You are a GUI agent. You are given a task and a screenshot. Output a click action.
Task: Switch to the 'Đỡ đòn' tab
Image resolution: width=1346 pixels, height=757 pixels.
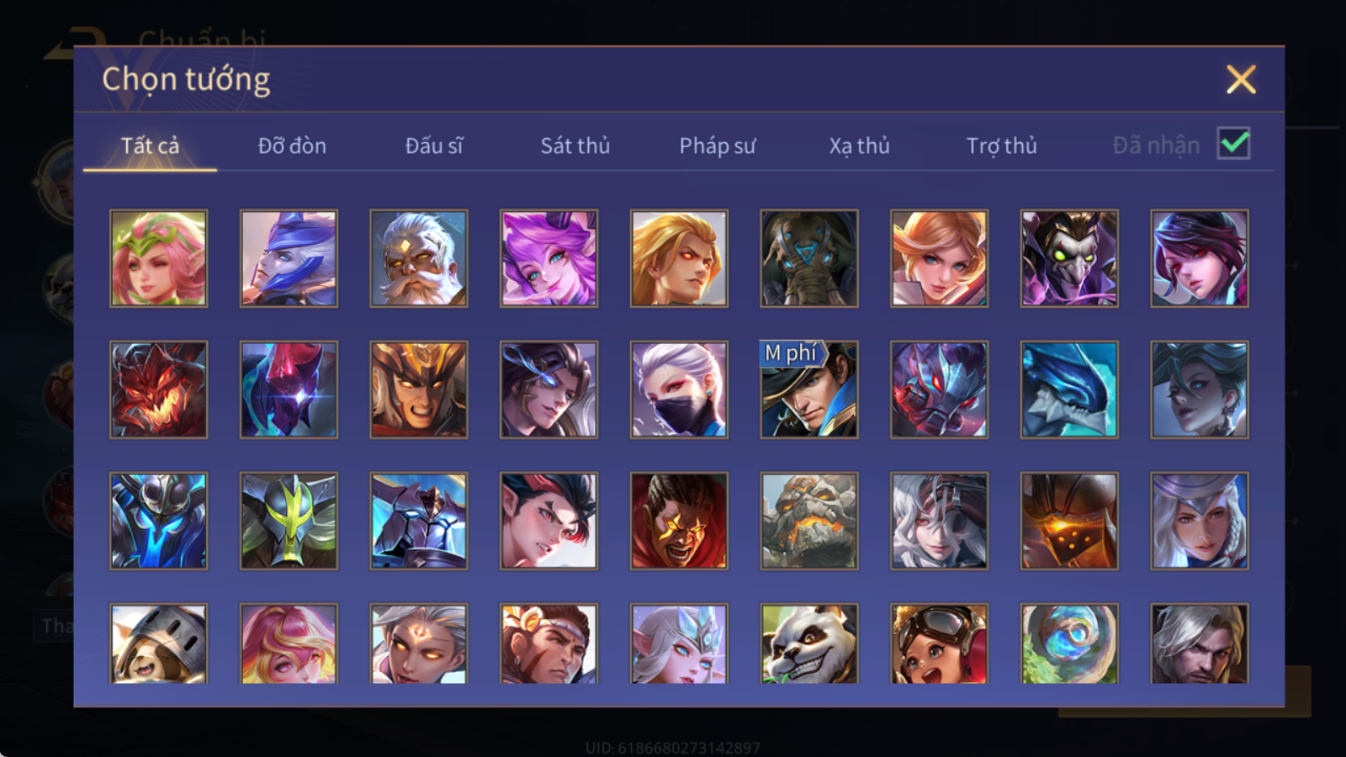point(292,146)
